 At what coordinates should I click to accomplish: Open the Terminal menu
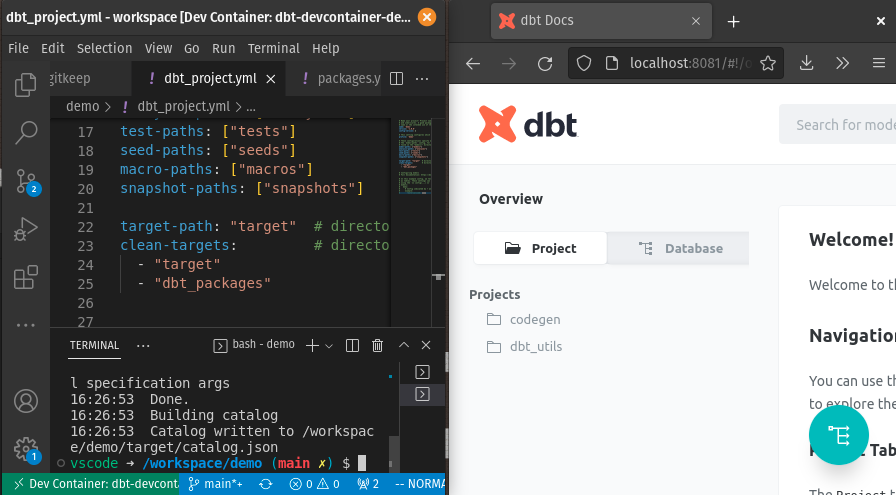click(274, 49)
